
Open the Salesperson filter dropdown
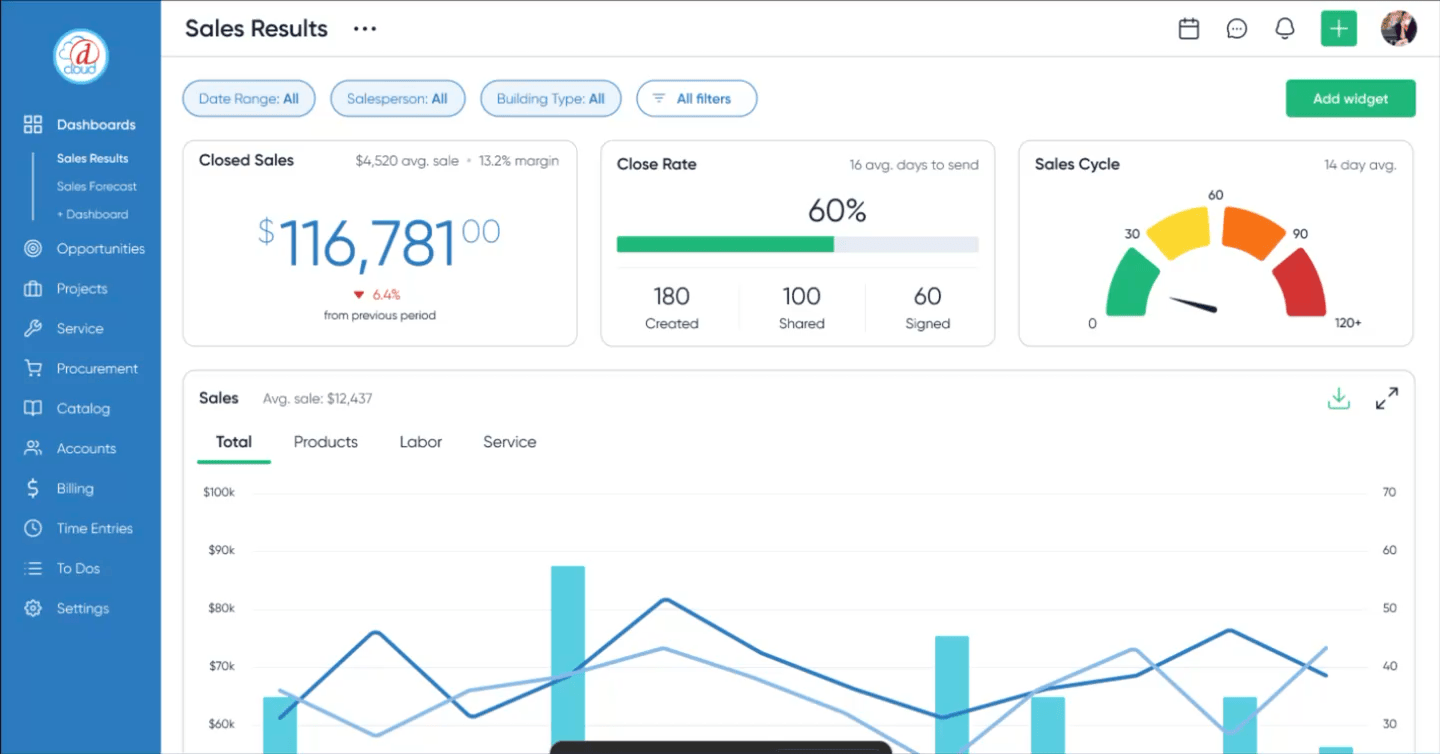tap(397, 98)
